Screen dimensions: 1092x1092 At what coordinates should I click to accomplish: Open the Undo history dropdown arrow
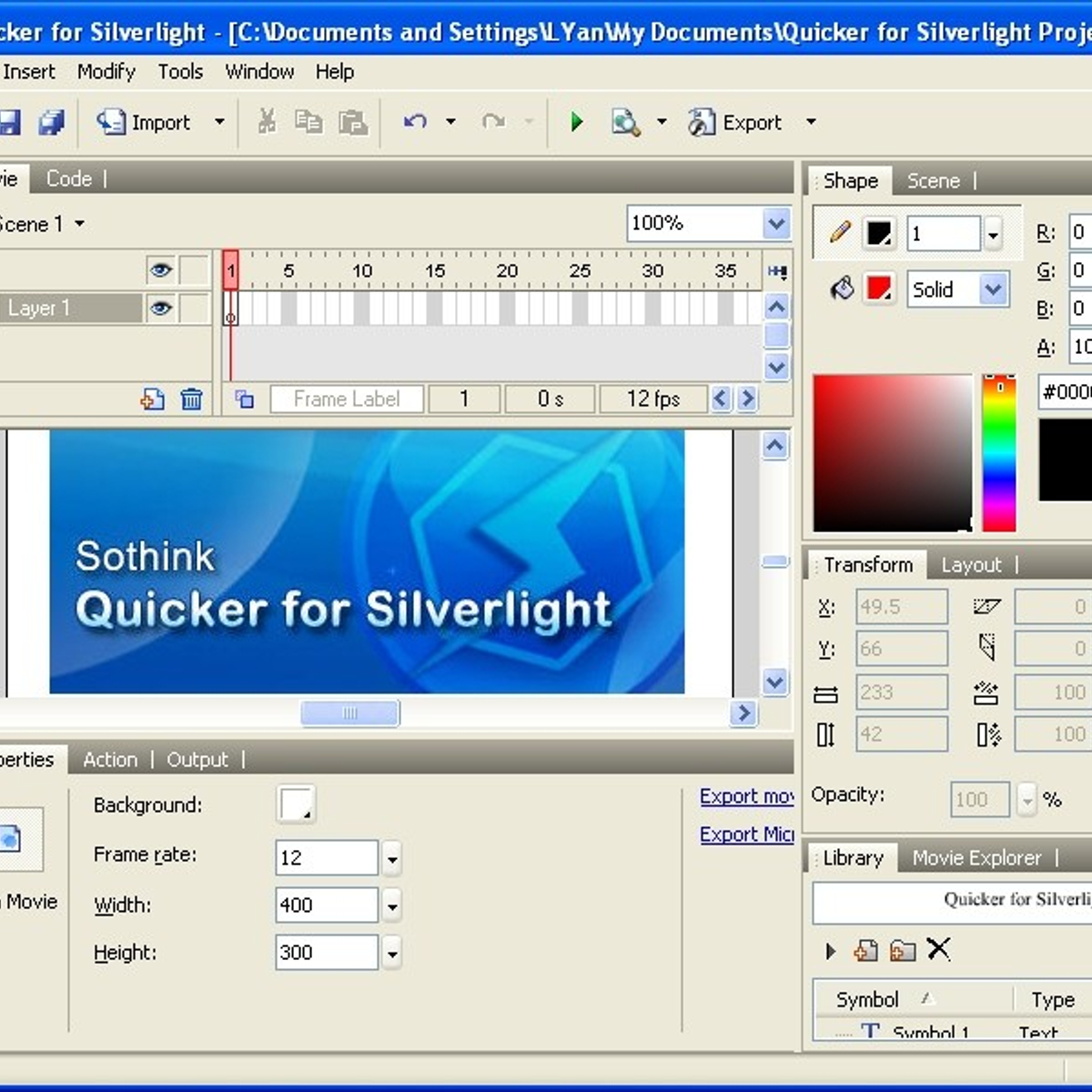coord(450,122)
